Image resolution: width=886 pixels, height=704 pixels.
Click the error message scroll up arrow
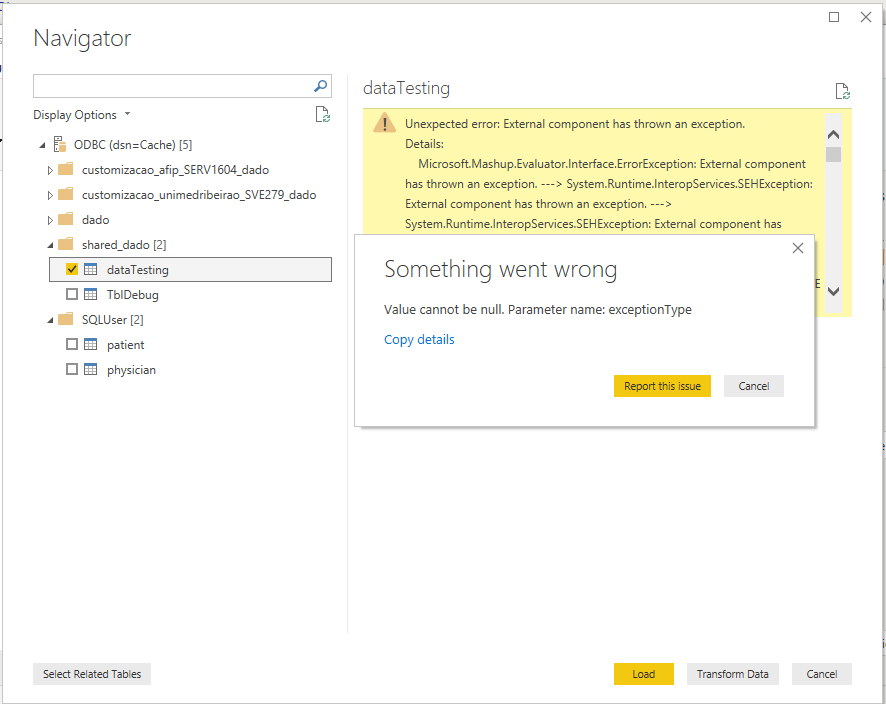[833, 134]
